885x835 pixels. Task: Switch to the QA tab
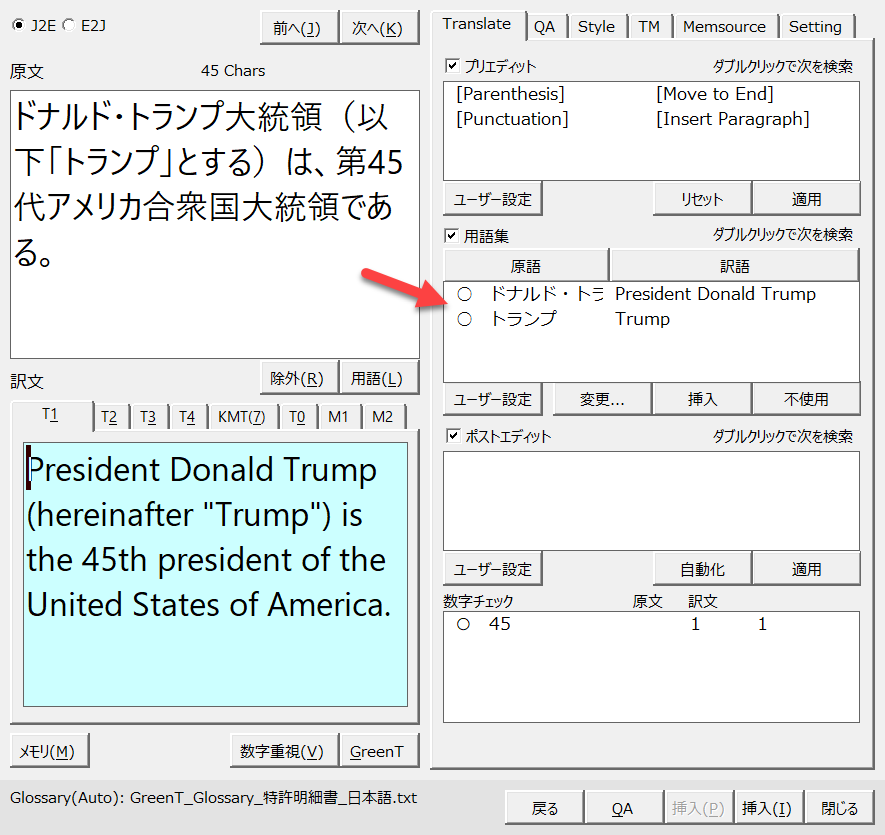pos(544,27)
